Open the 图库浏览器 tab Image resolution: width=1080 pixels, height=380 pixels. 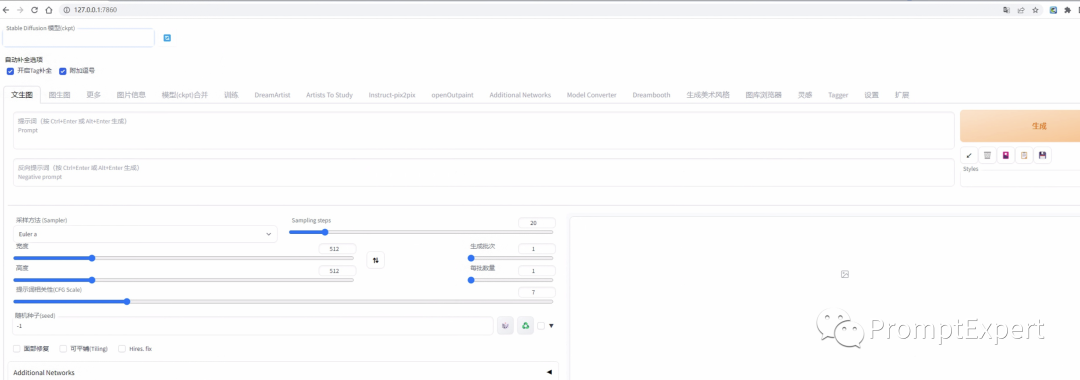tap(763, 95)
